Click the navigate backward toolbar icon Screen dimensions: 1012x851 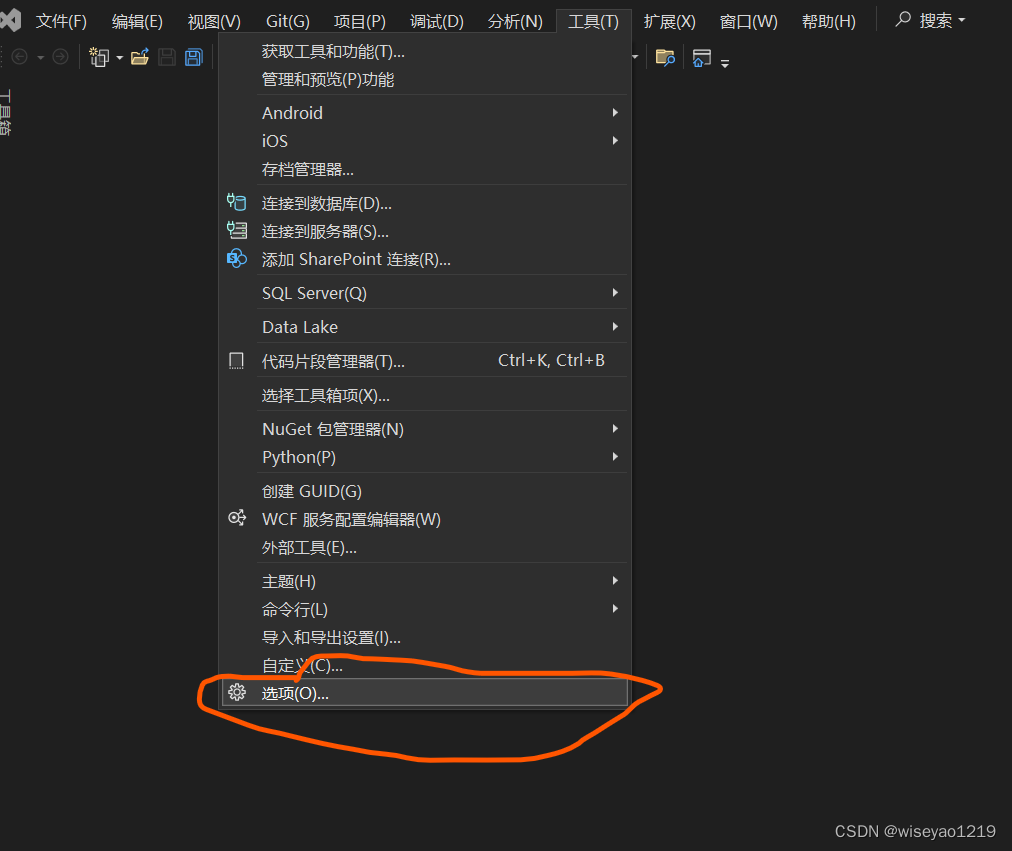tap(20, 57)
